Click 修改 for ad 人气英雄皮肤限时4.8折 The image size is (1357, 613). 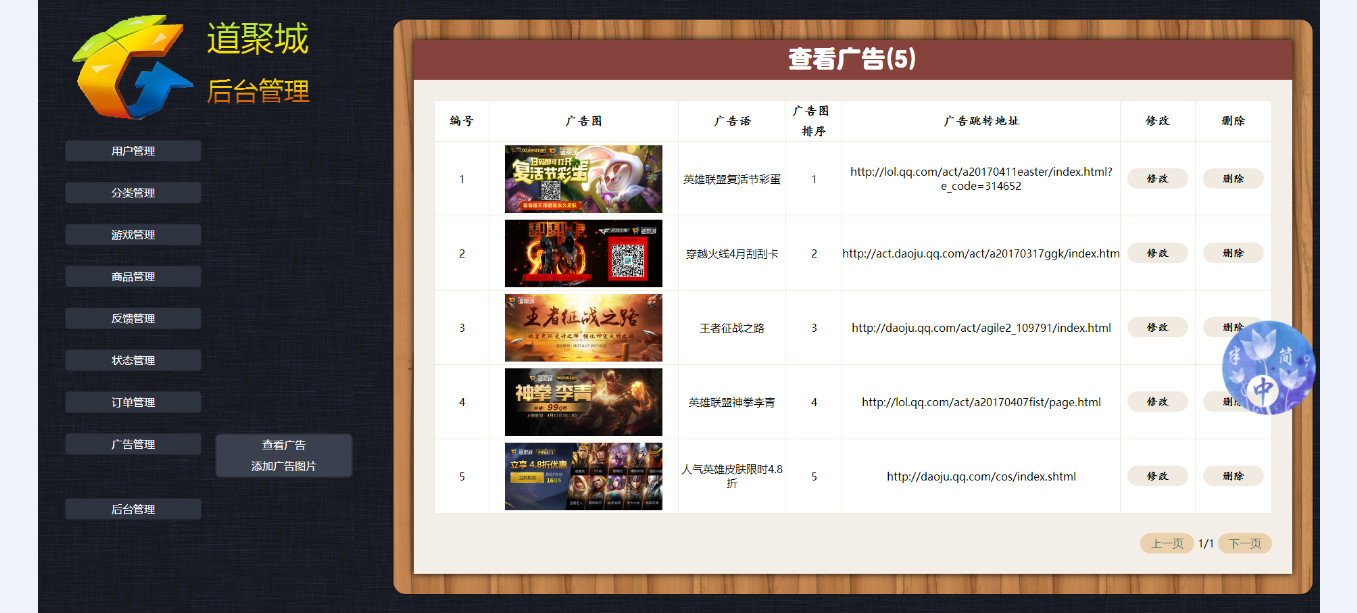tap(1158, 476)
